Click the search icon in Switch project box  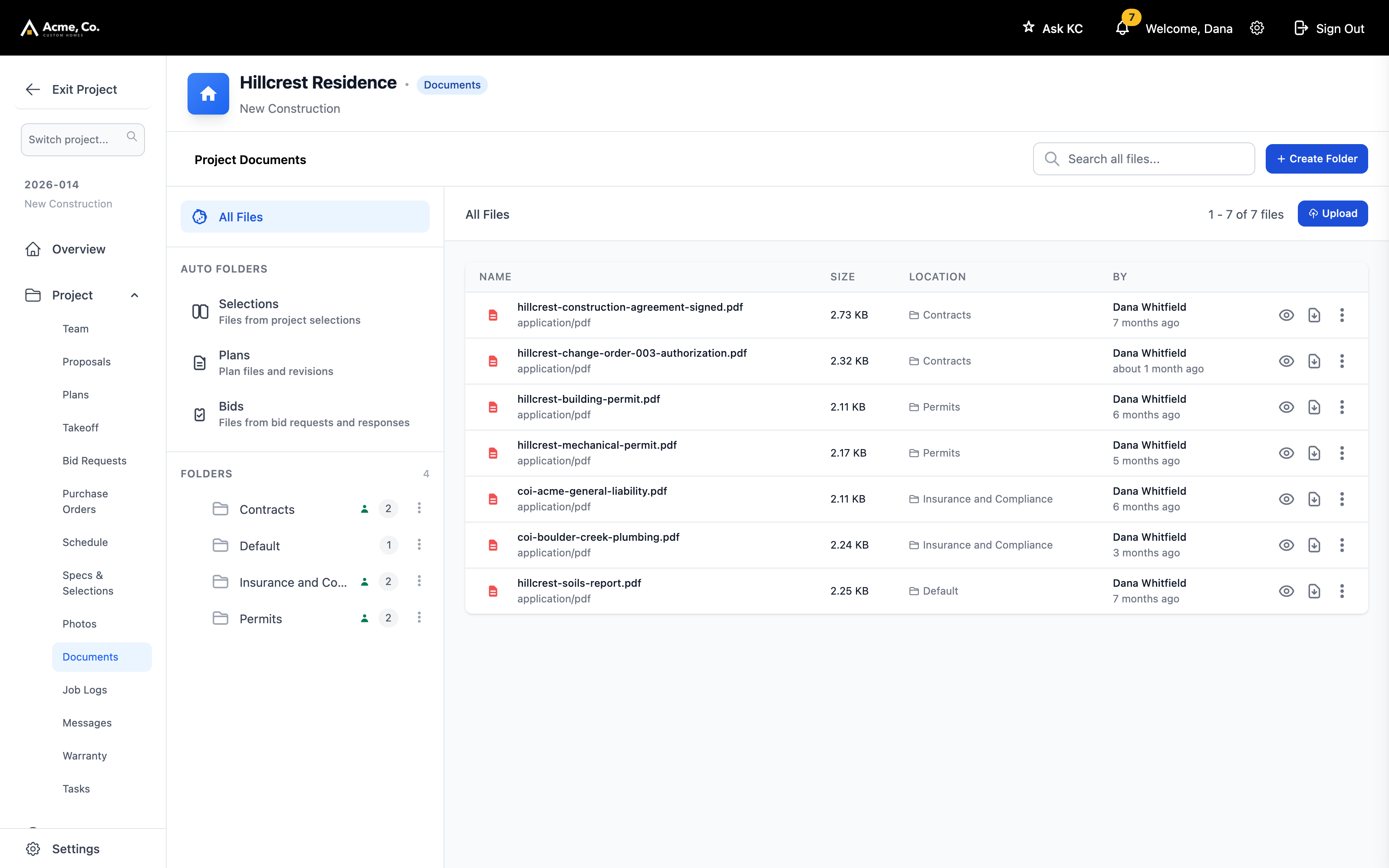[132, 137]
